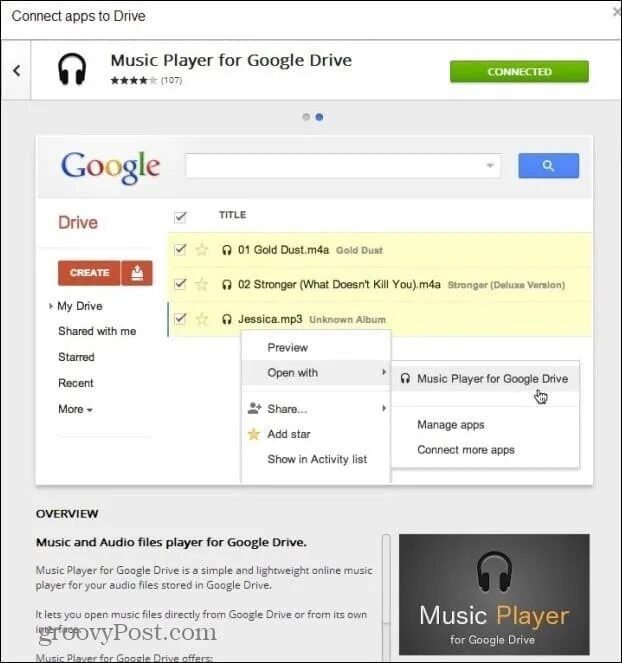Open the search box dropdown arrow
Image resolution: width=622 pixels, height=663 pixels.
(490, 165)
